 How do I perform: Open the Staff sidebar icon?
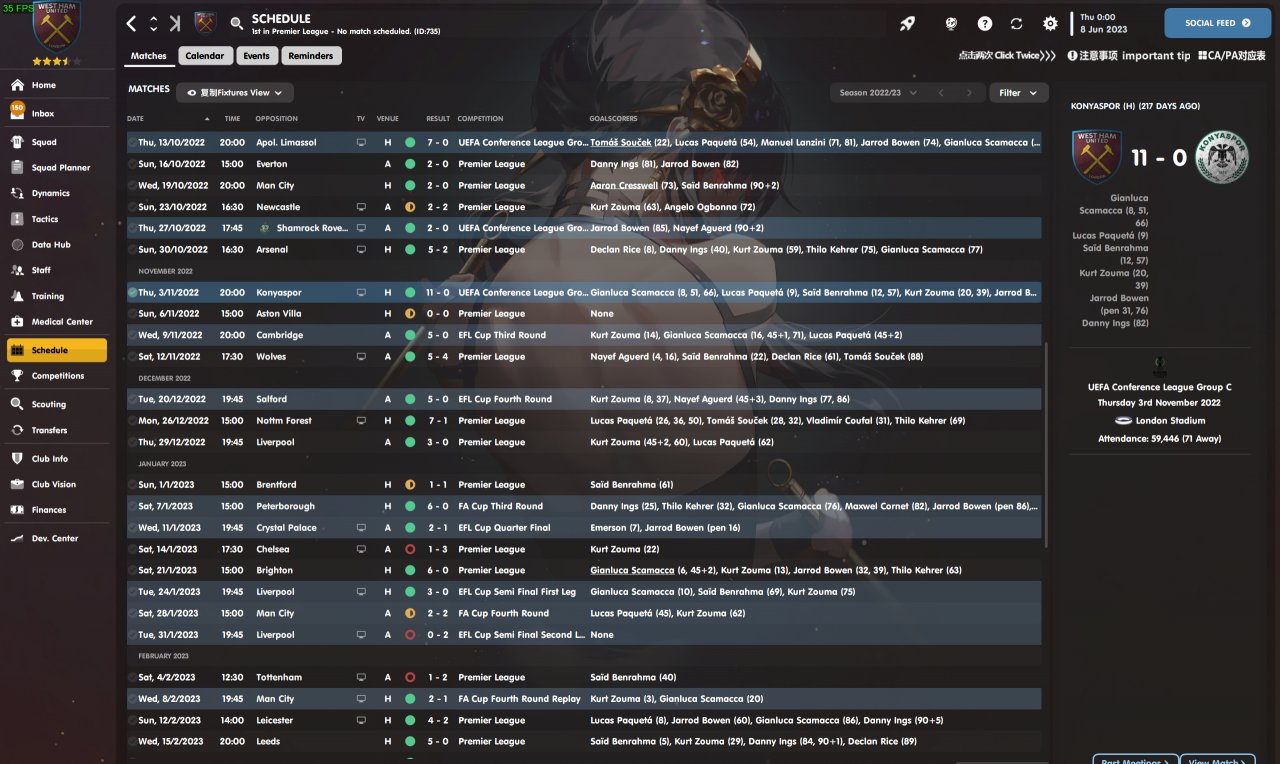coord(17,270)
